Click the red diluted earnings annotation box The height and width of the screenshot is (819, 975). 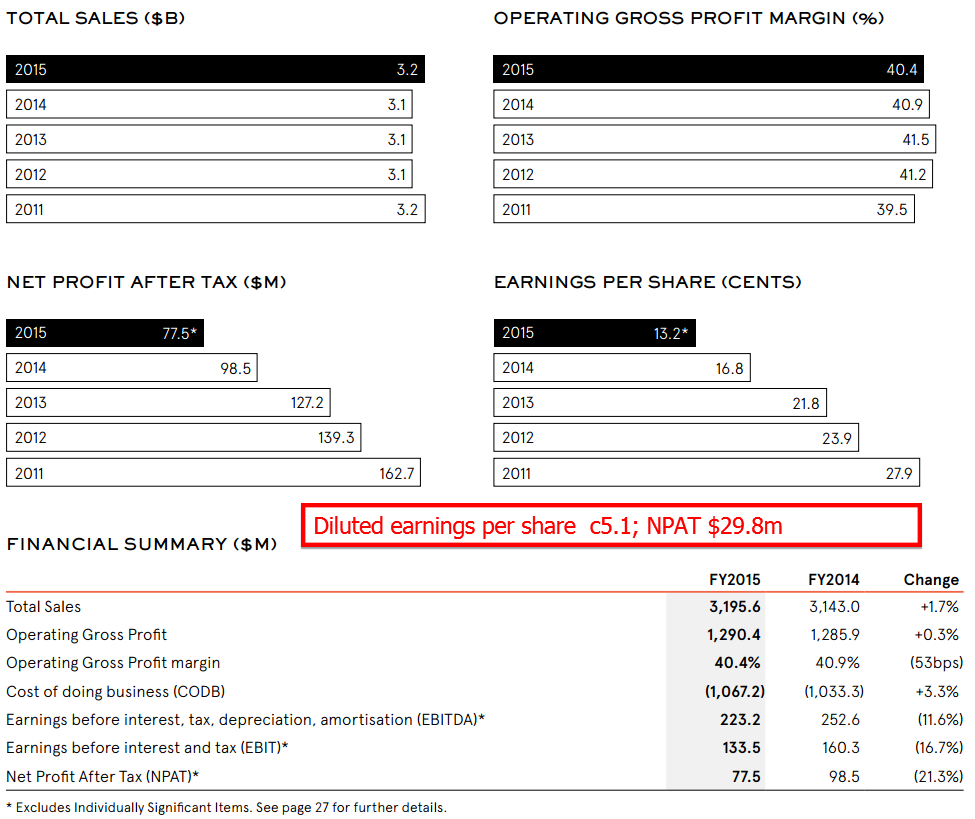[x=611, y=526]
